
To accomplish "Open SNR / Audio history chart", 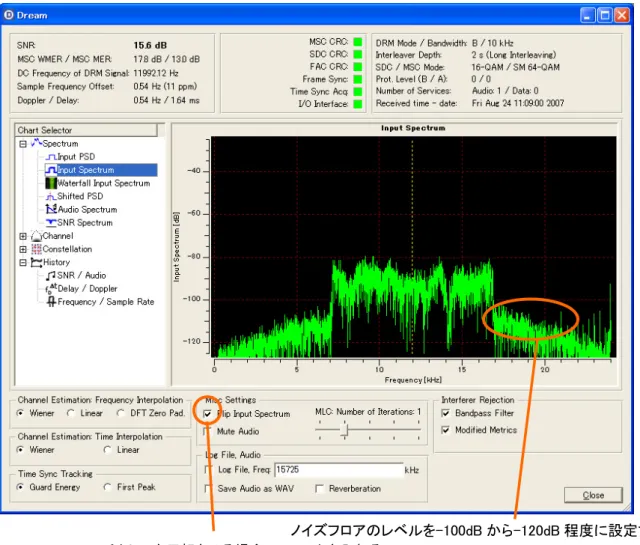I will click(x=81, y=276).
